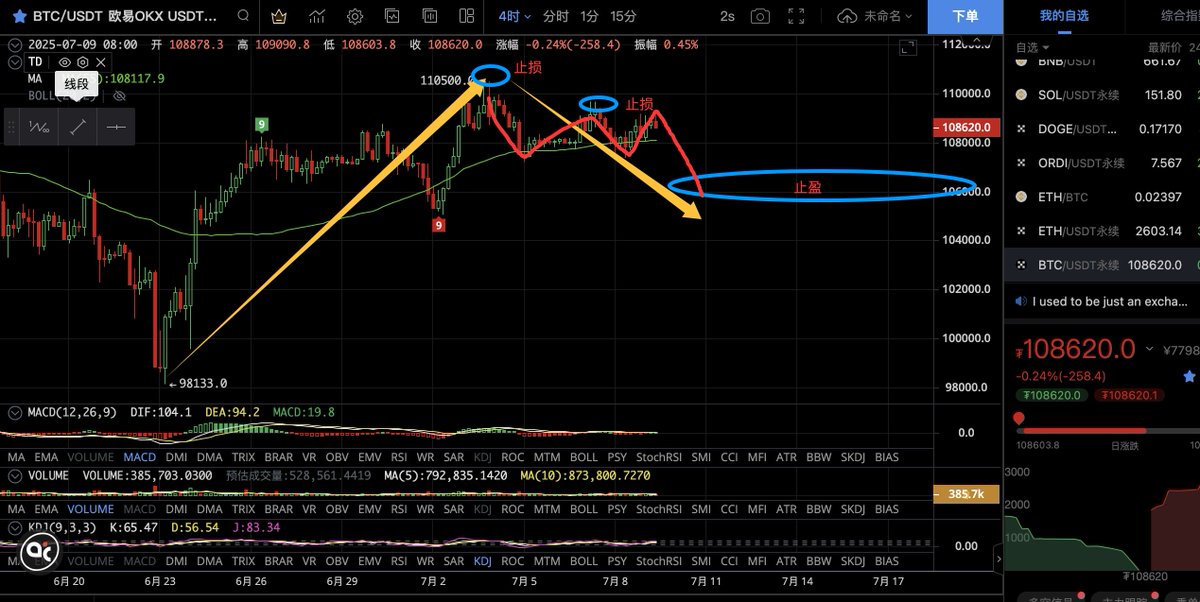The height and width of the screenshot is (602, 1200).
Task: Open the chart type line icon
Action: (318, 16)
